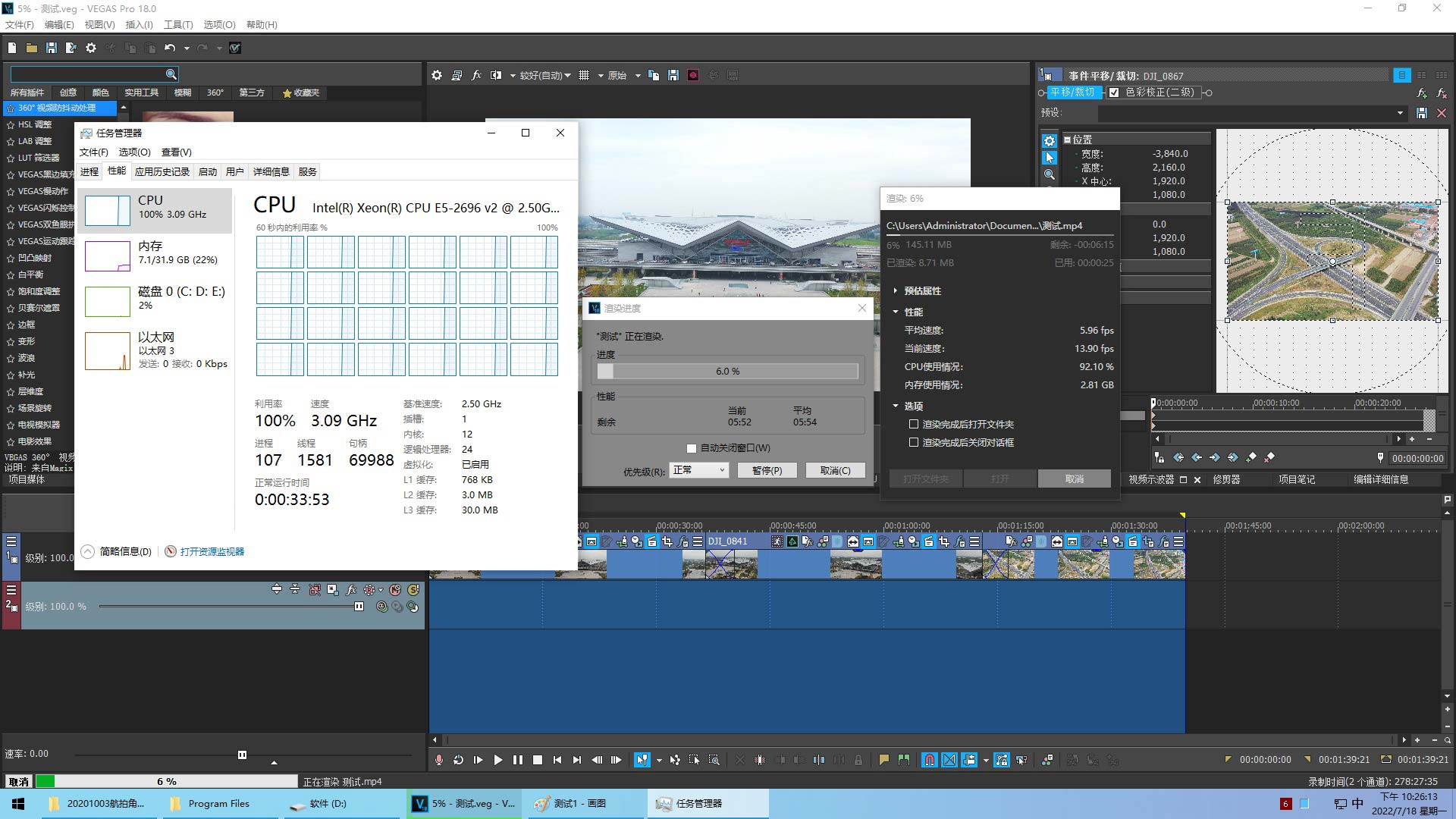
Task: Click the Play button in transport bar
Action: [498, 760]
